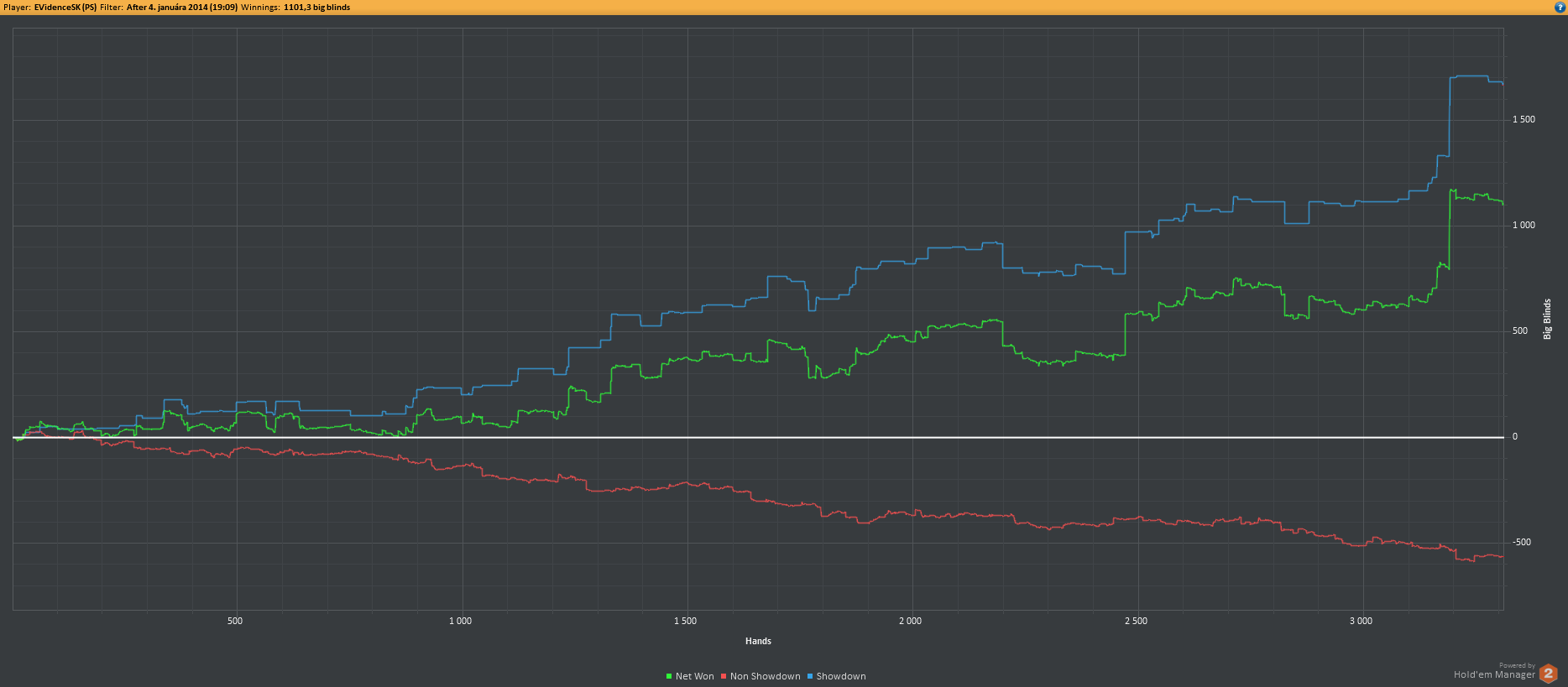Click the Big Blinds y-axis title
Viewport: 1568px width, 687px height.
pos(1547,319)
